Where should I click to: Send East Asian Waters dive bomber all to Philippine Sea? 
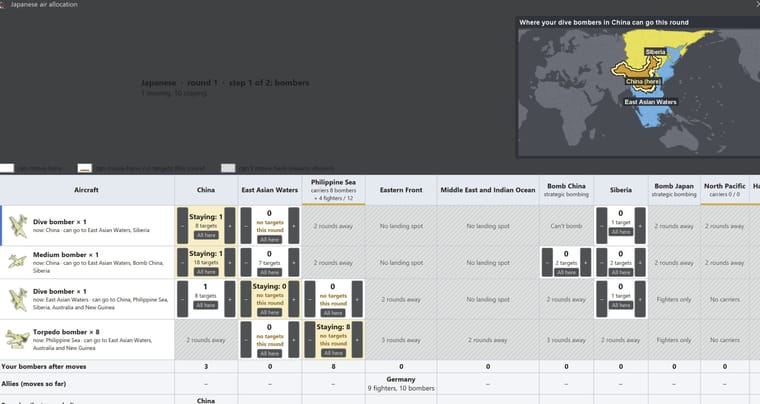pyautogui.click(x=333, y=313)
